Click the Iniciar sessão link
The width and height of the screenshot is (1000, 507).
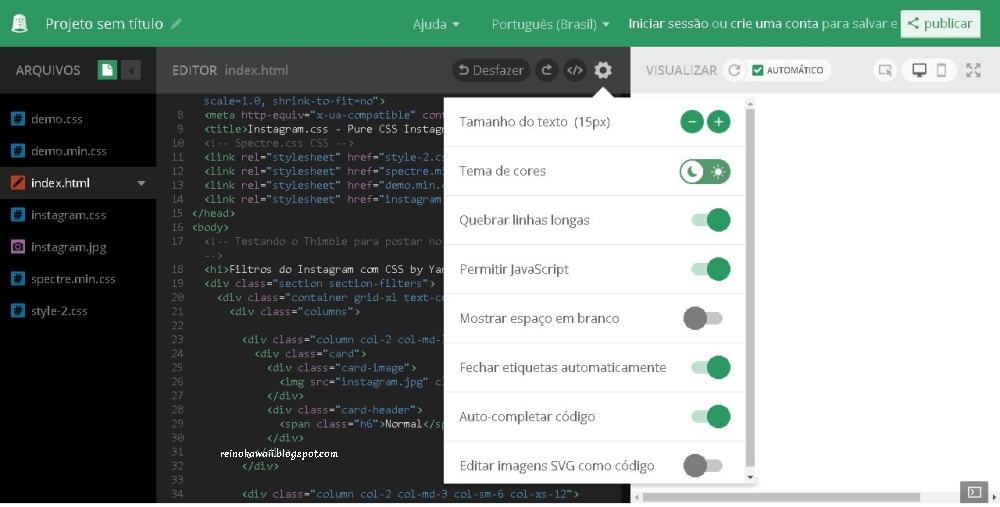click(x=668, y=24)
